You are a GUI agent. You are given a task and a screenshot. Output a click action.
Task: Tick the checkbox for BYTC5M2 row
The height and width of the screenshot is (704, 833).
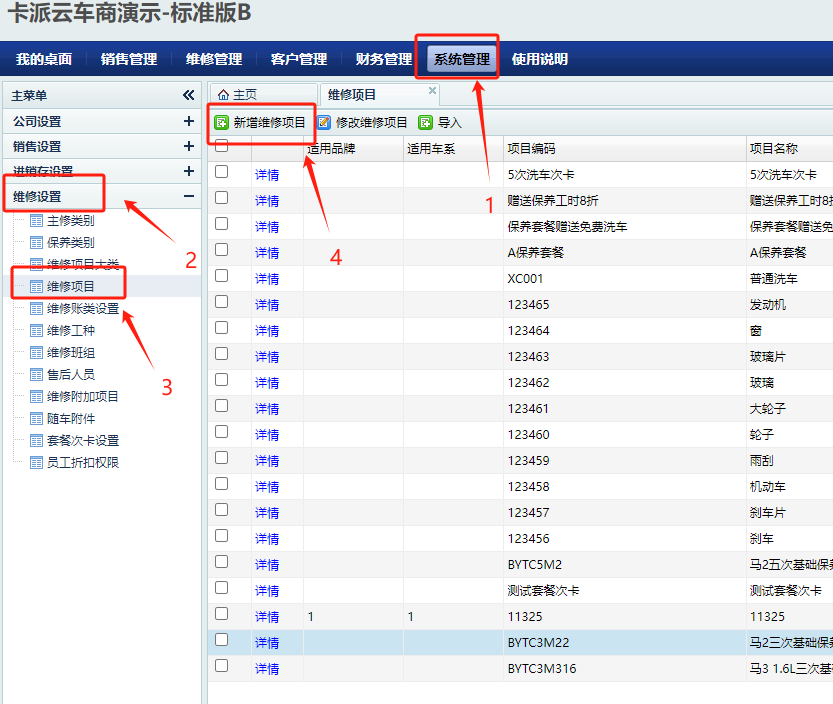(x=221, y=561)
